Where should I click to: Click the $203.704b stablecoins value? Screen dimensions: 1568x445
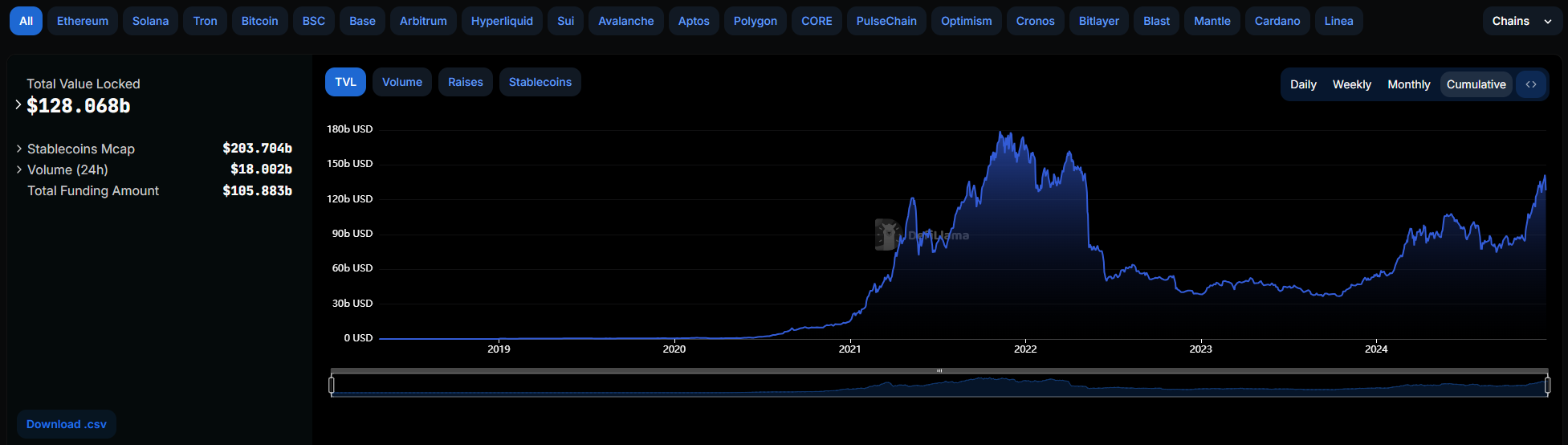pos(257,149)
